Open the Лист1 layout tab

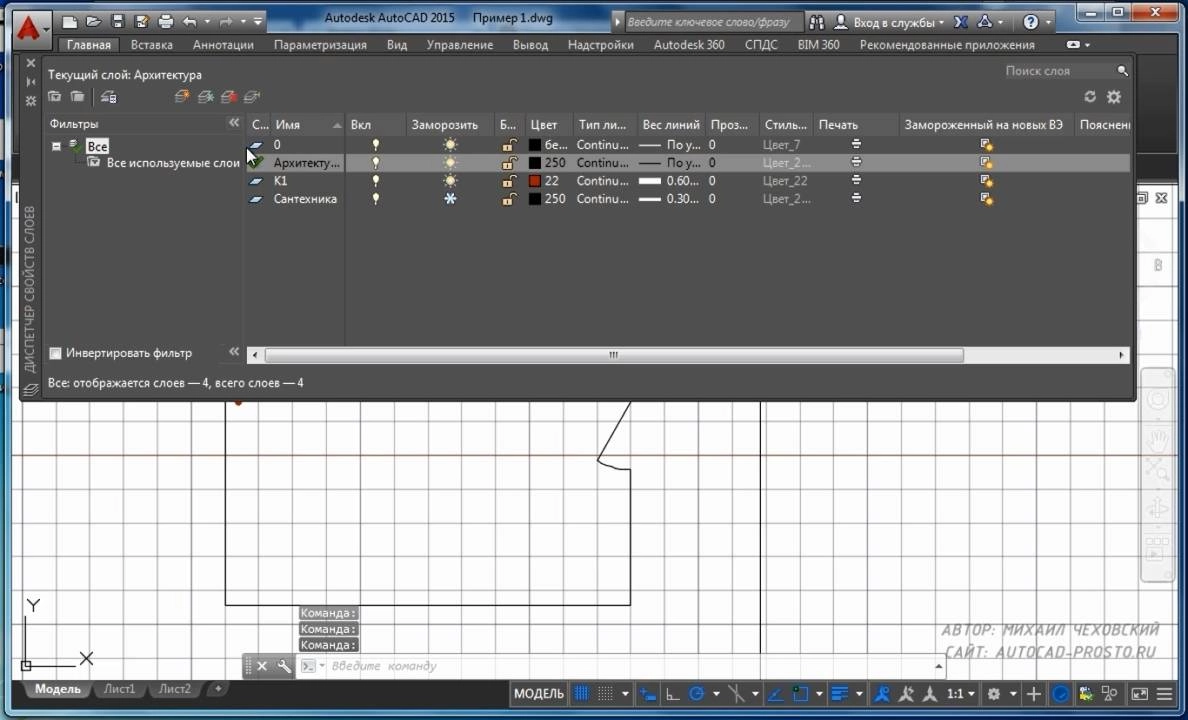(119, 689)
